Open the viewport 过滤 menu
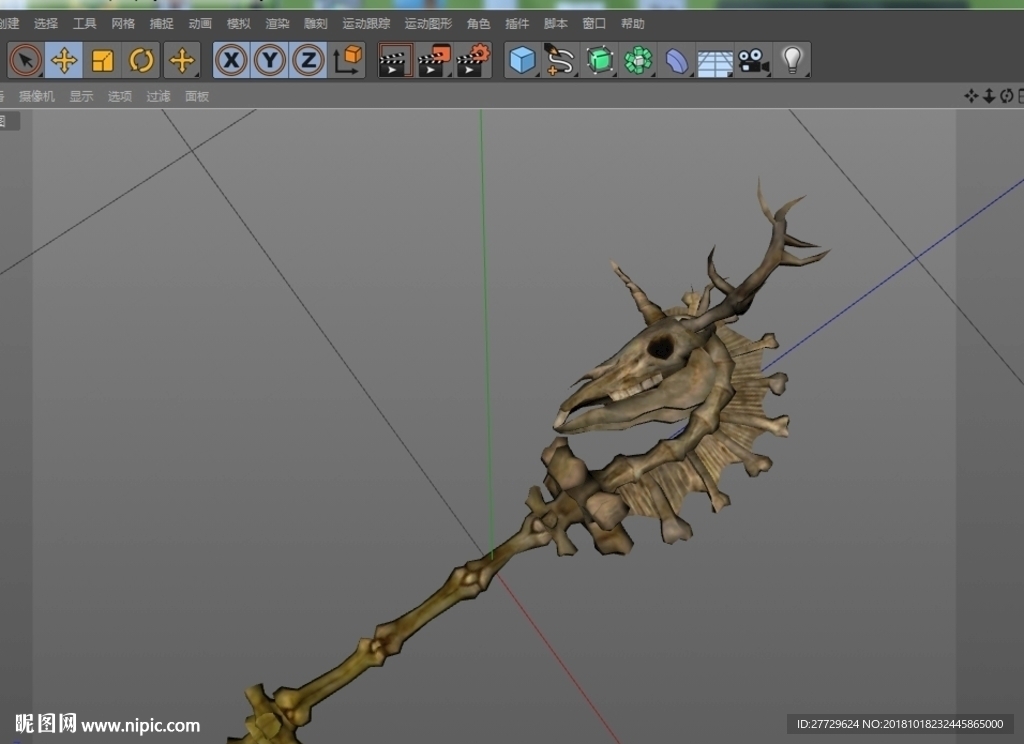The width and height of the screenshot is (1024, 744). pos(158,97)
